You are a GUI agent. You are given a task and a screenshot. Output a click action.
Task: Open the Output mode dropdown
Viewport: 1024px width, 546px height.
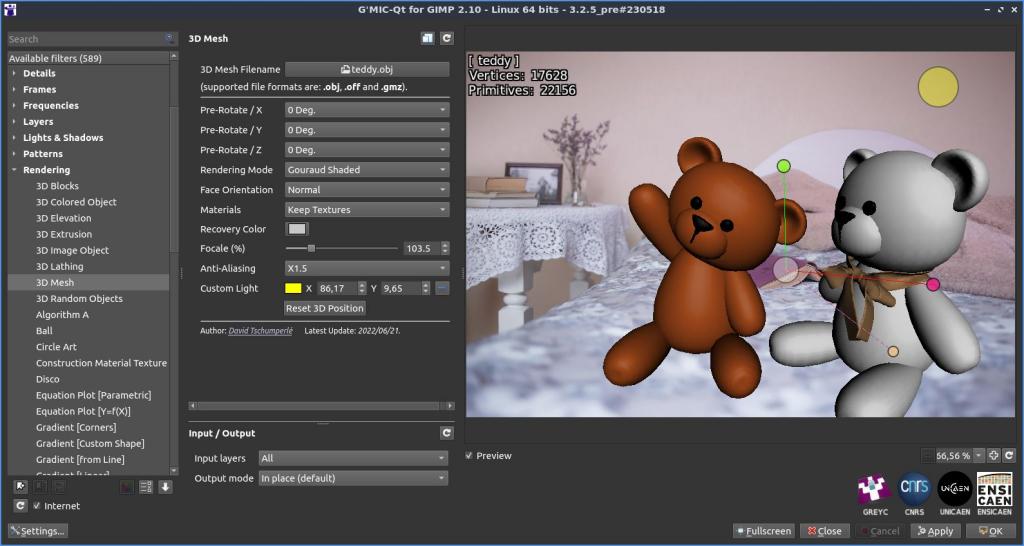352,478
